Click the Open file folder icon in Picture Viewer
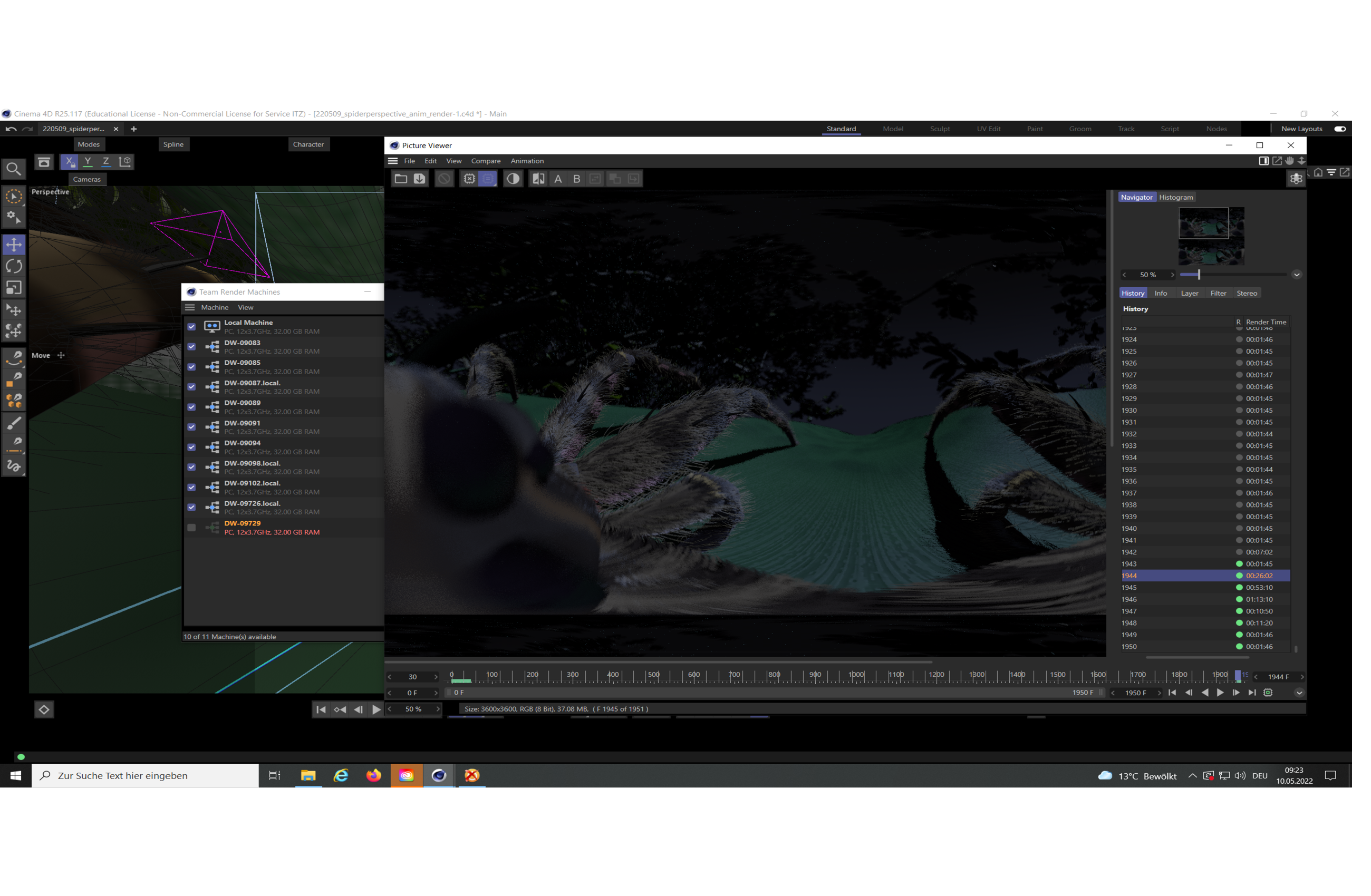 pyautogui.click(x=401, y=179)
